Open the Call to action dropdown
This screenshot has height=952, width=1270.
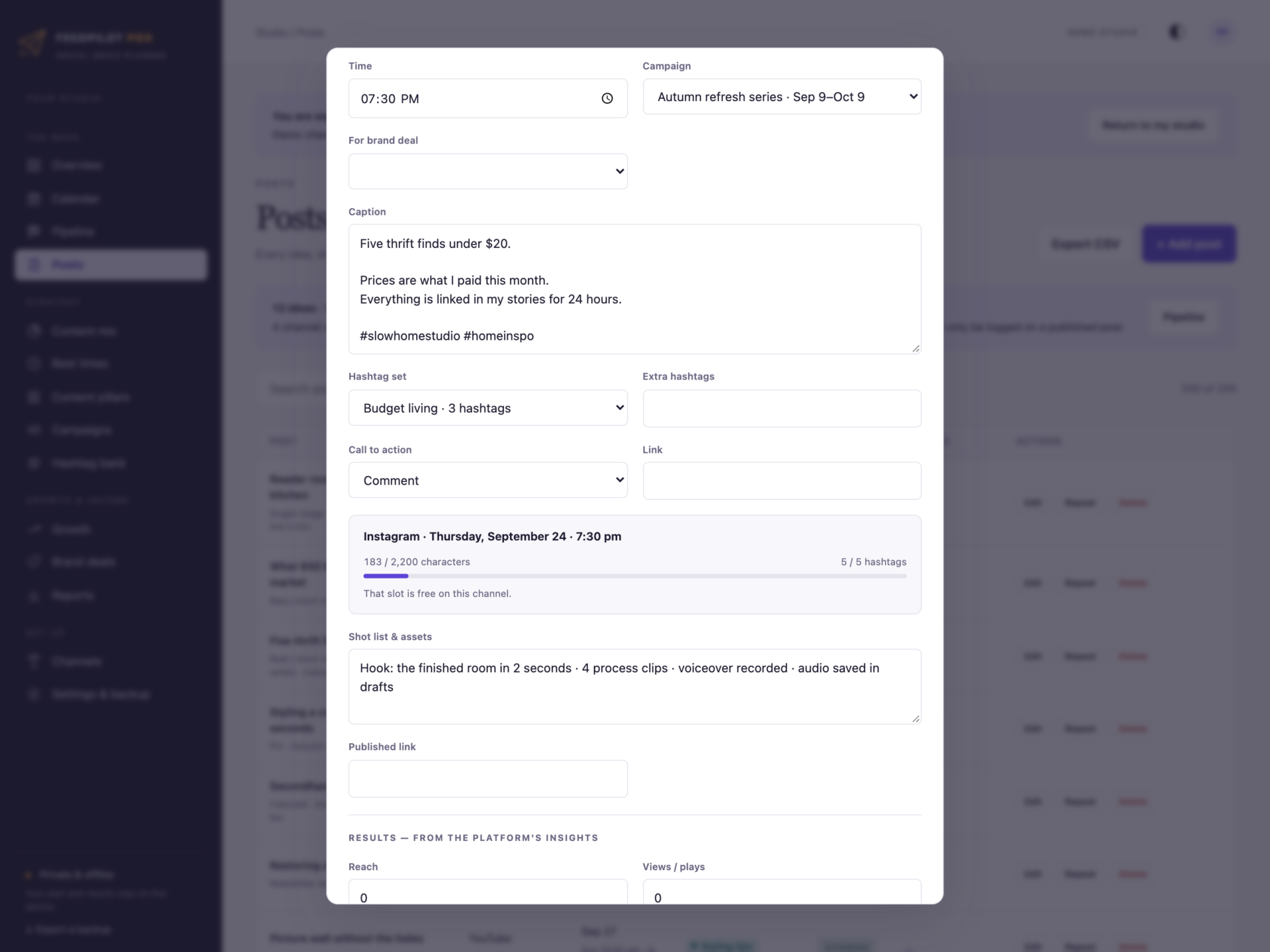click(x=488, y=480)
